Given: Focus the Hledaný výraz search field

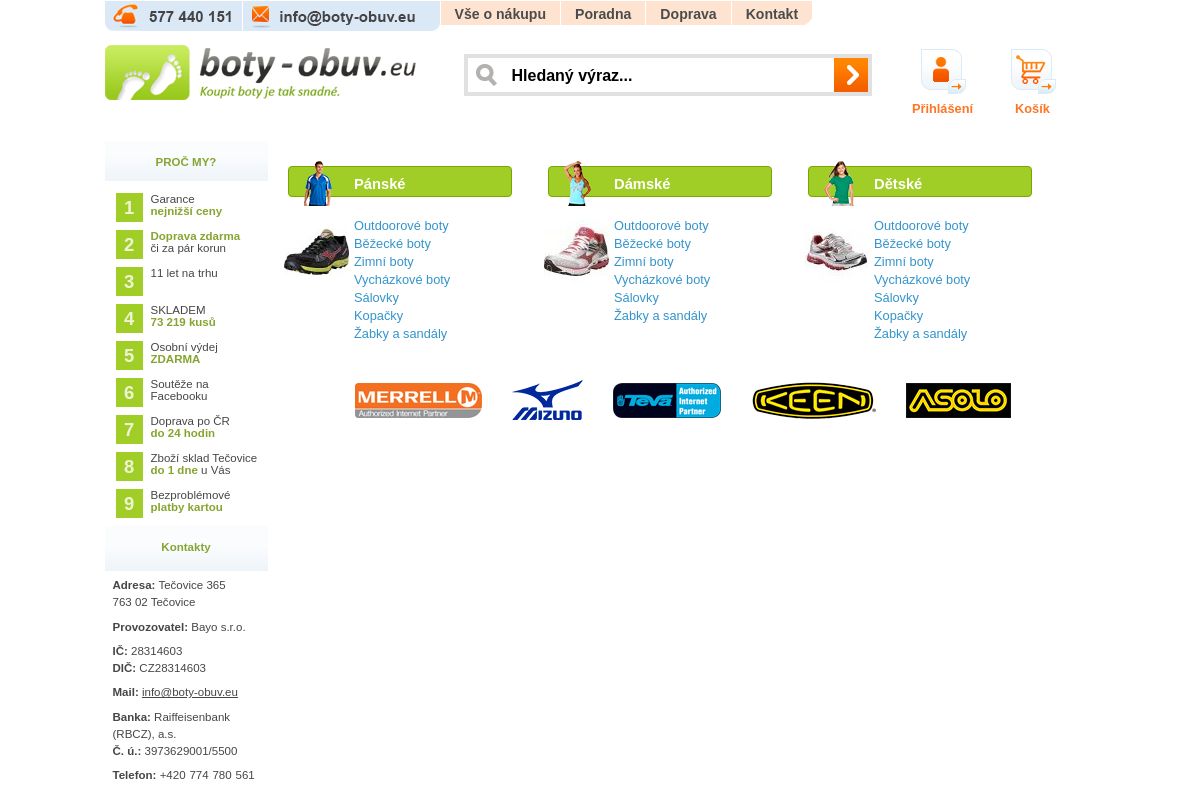Looking at the screenshot, I should [x=669, y=75].
